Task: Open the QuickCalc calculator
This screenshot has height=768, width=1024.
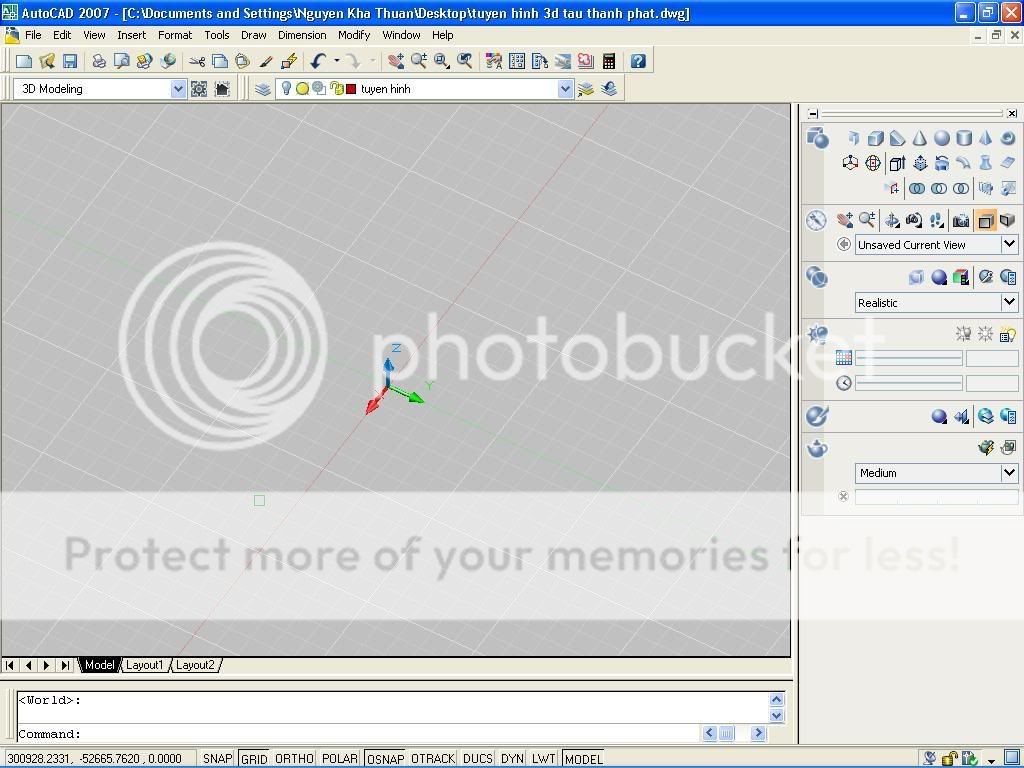Action: click(x=609, y=61)
